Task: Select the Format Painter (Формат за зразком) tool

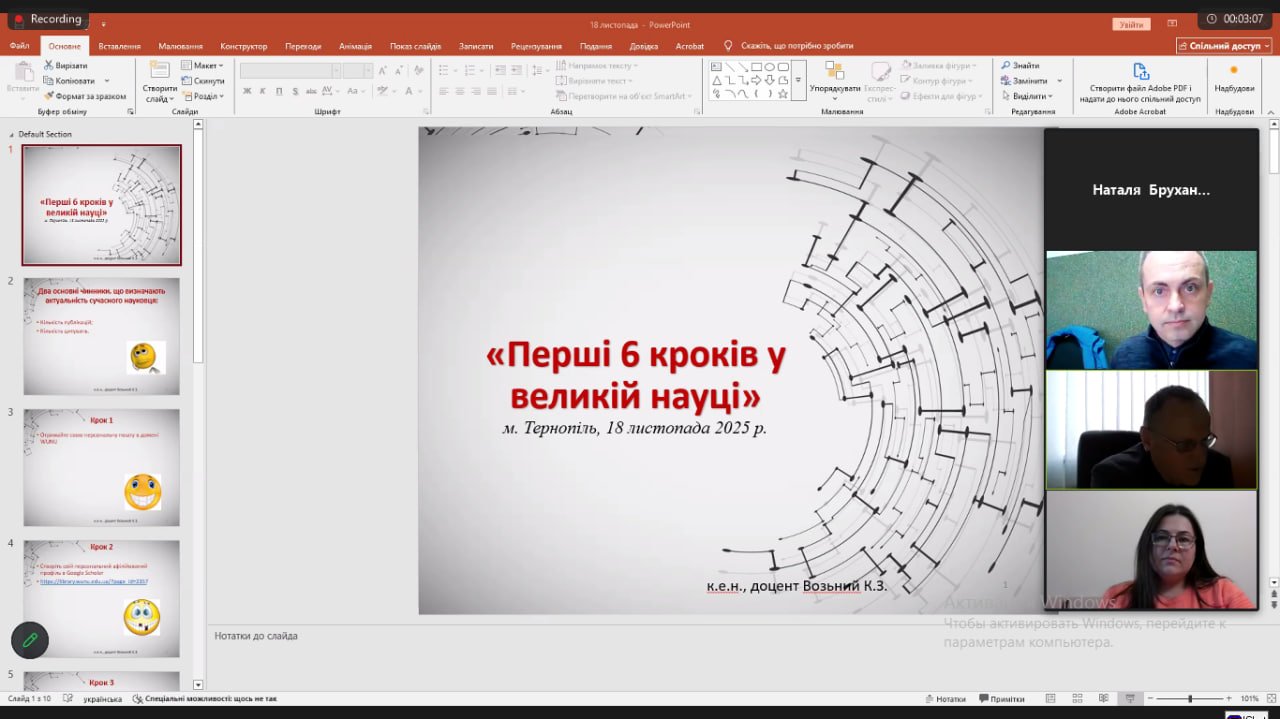Action: (49, 96)
